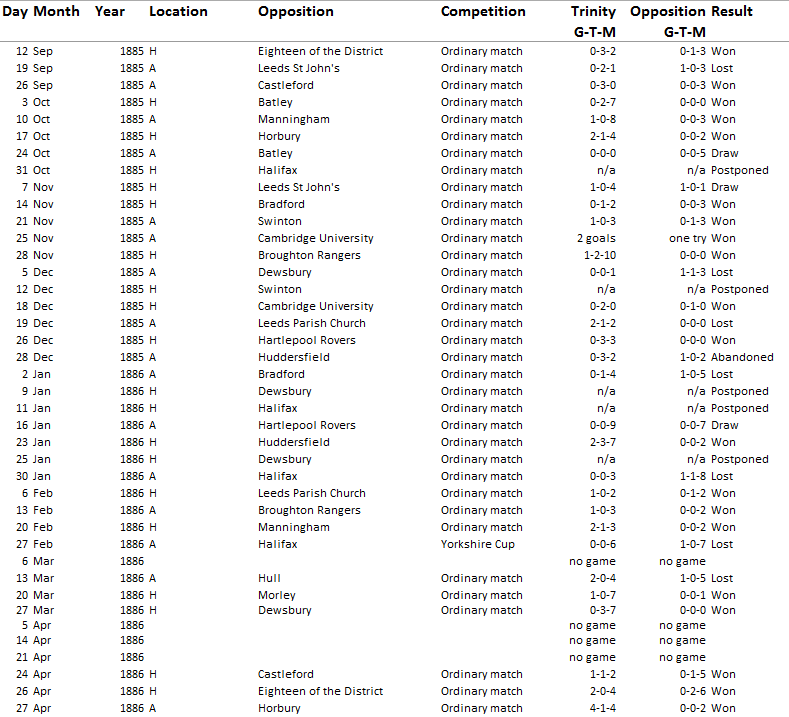Click 'Lost' result in 13 Mar row
789x717 pixels.
(722, 579)
